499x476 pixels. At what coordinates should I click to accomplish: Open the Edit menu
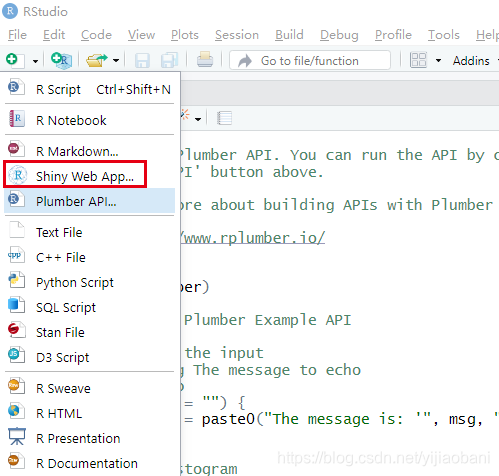pyautogui.click(x=54, y=35)
